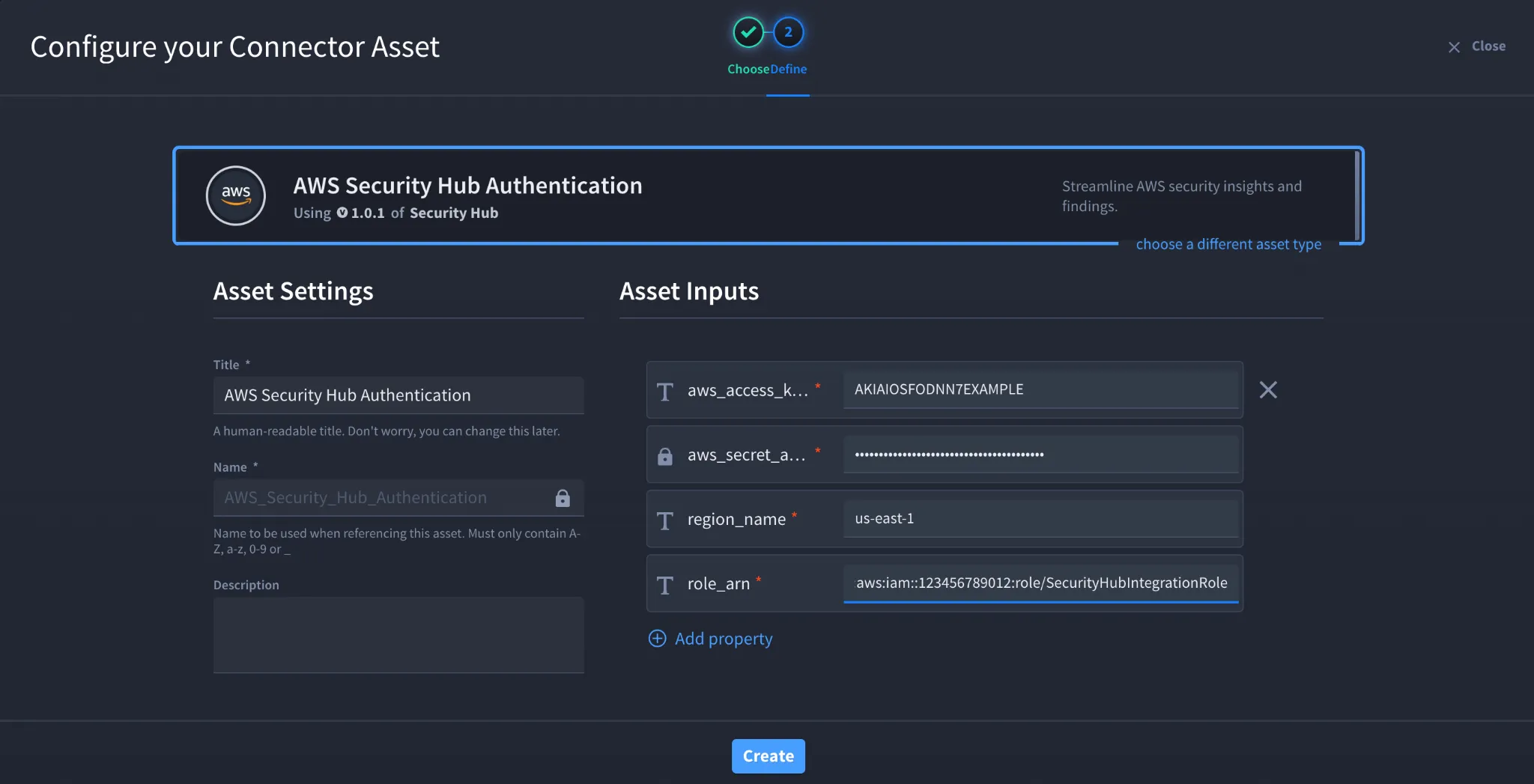Click the Add property link
This screenshot has width=1534, height=784.
click(724, 639)
